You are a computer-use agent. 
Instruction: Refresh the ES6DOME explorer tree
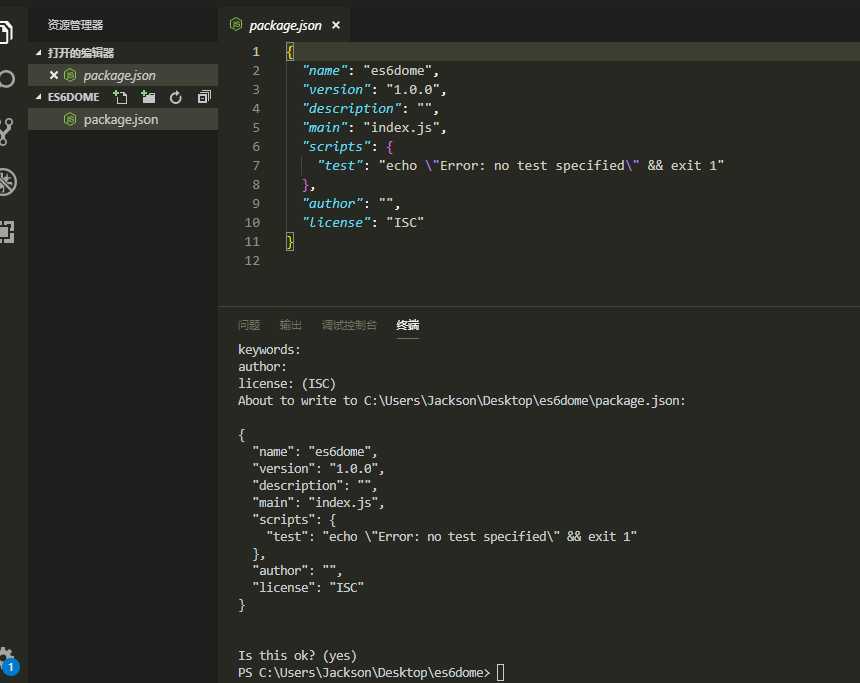[176, 97]
